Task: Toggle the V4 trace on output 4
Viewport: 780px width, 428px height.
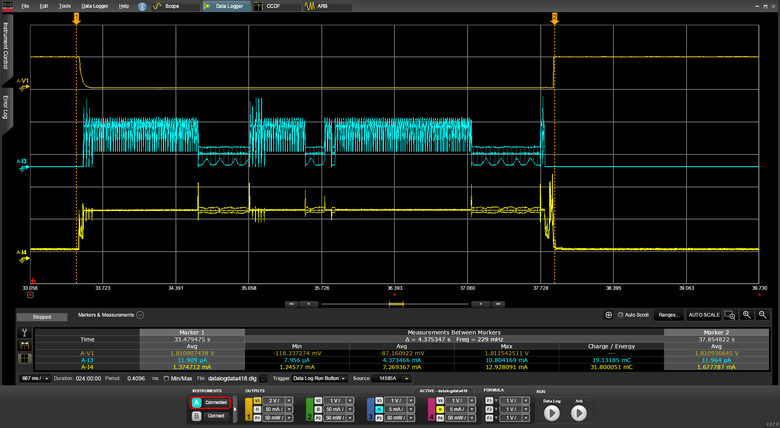Action: click(x=440, y=401)
